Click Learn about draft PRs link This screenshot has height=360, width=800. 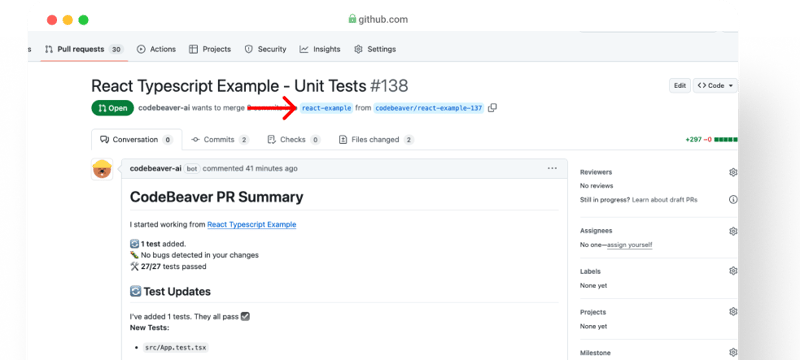[x=664, y=200]
